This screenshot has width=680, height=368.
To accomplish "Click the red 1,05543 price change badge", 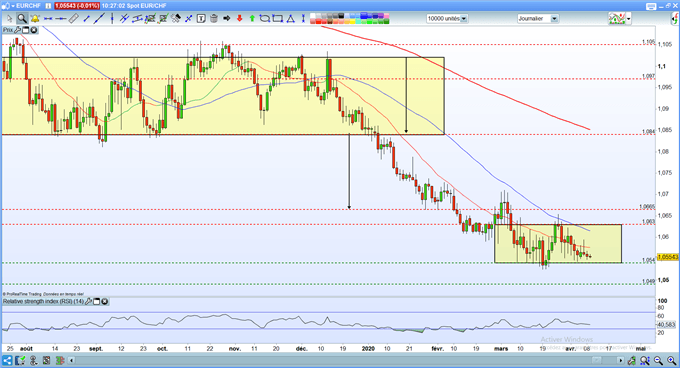I will [x=77, y=6].
